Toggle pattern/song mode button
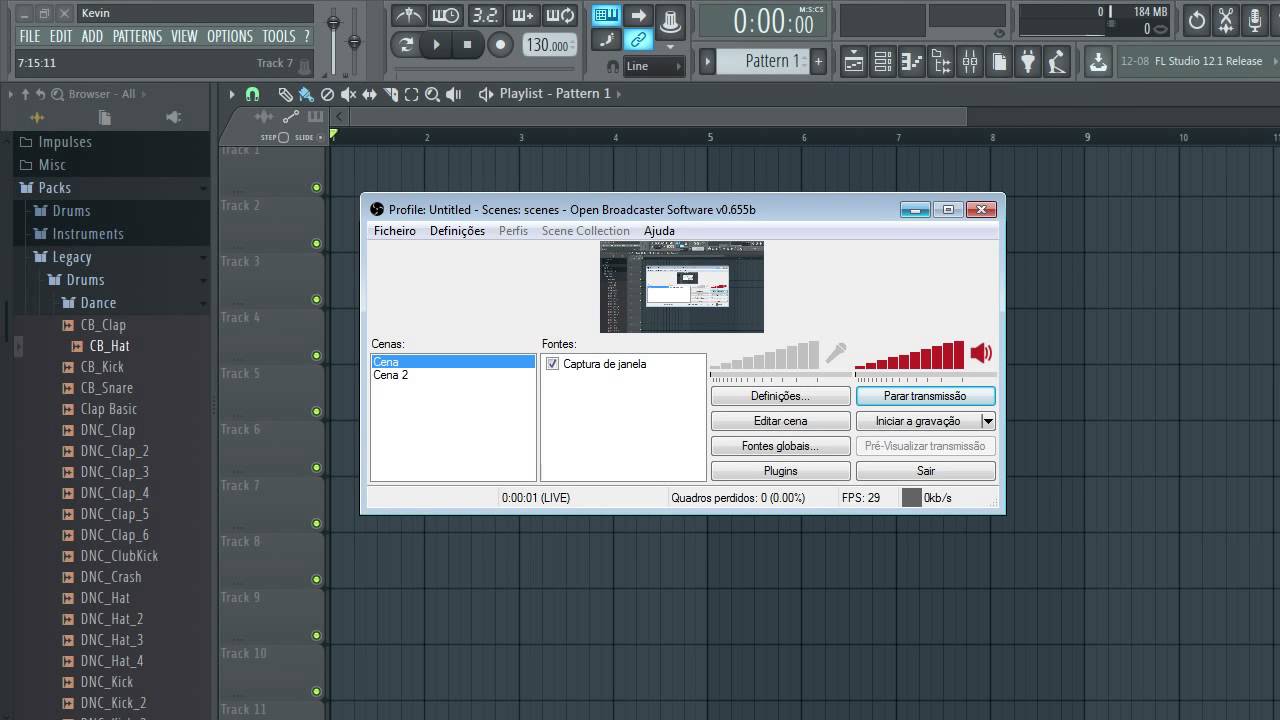 (405, 44)
